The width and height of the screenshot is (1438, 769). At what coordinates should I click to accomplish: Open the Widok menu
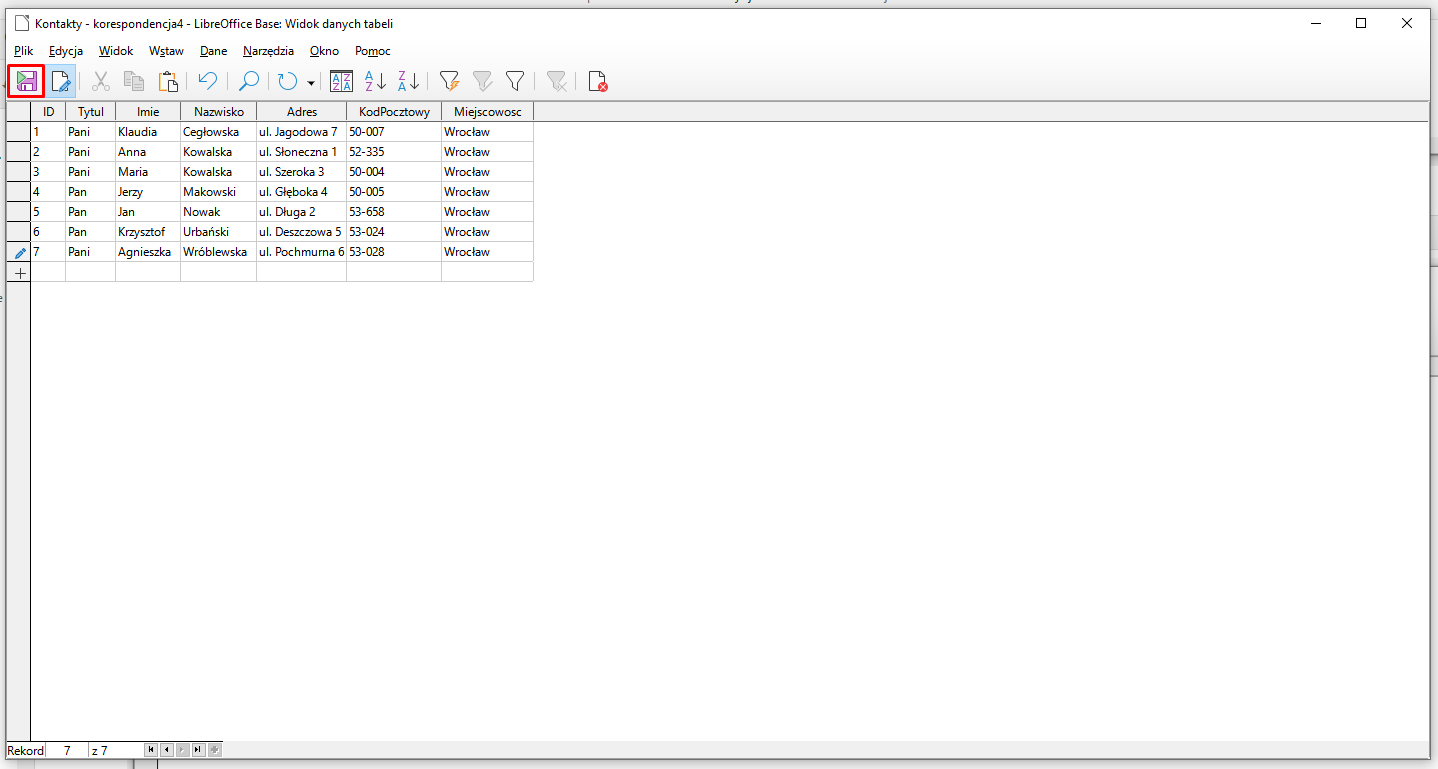pyautogui.click(x=116, y=51)
